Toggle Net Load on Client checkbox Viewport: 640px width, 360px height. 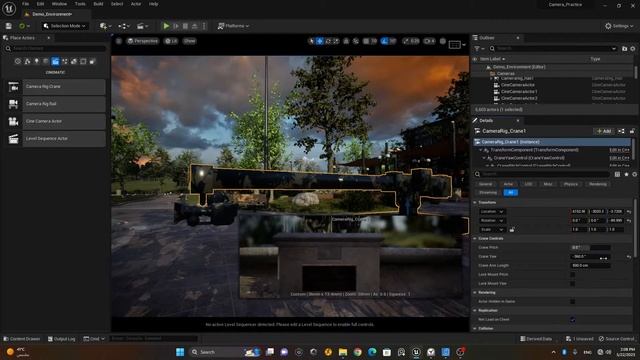(573, 320)
